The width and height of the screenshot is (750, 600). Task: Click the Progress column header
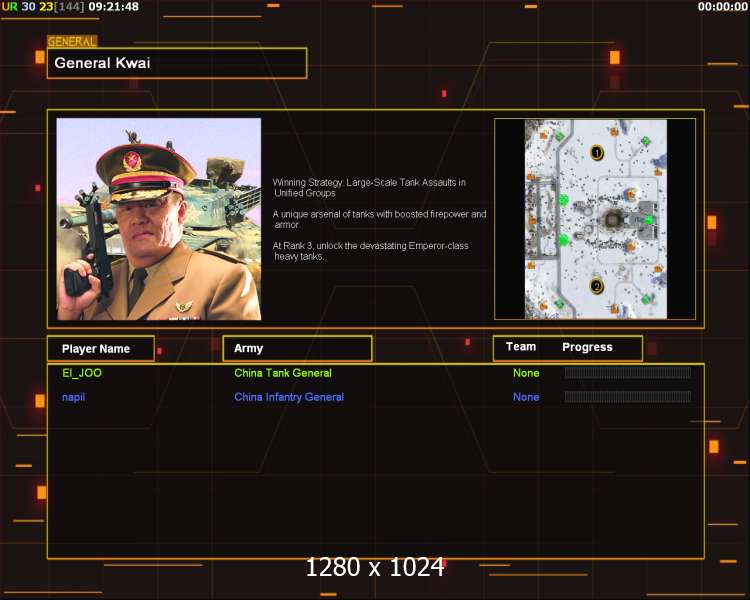click(x=587, y=347)
